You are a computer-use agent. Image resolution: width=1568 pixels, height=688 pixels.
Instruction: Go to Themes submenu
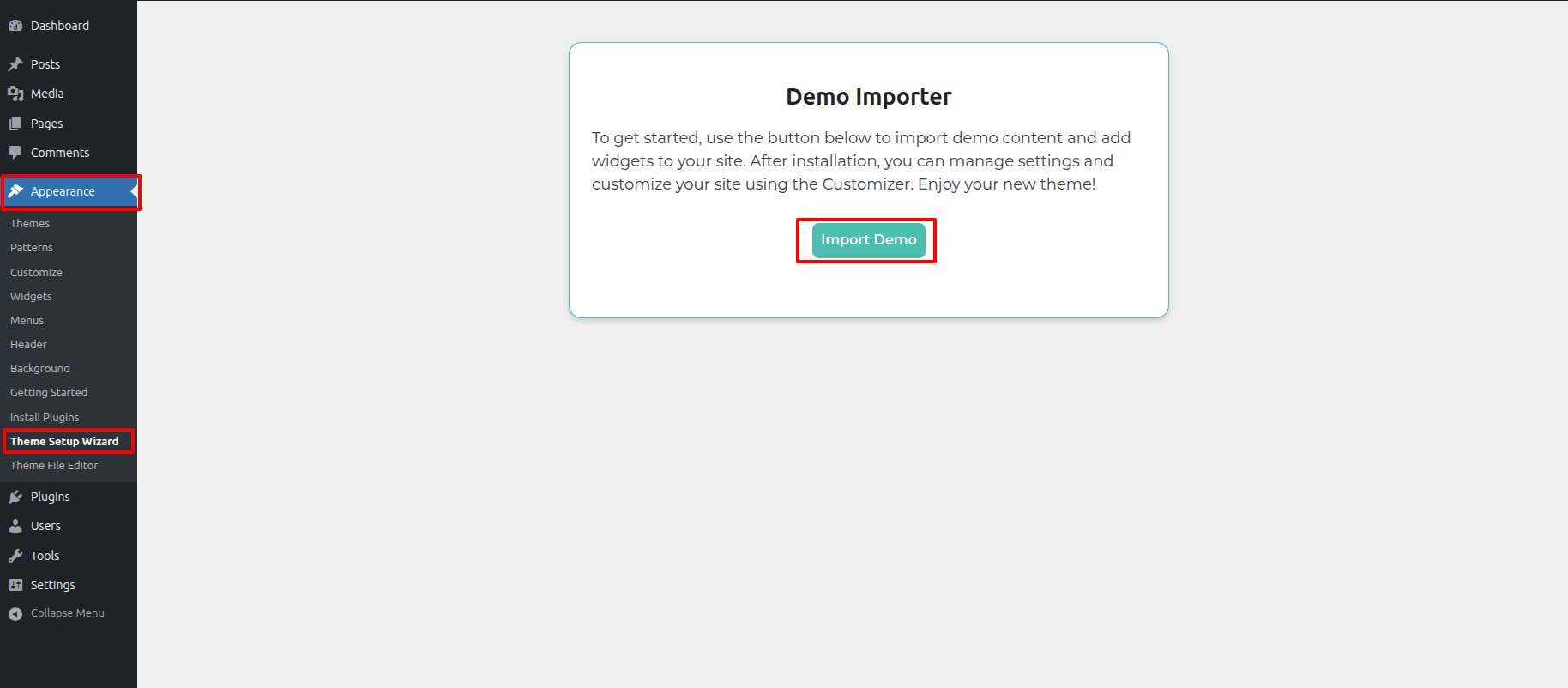[30, 224]
